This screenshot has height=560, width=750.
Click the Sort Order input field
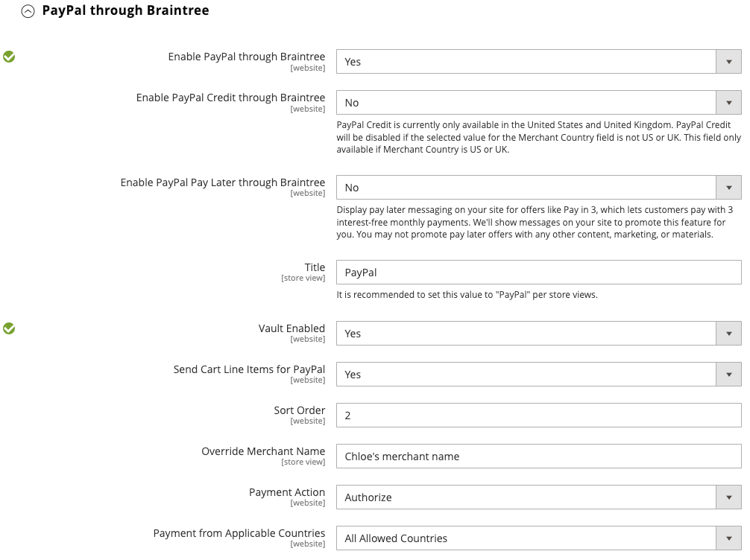coord(538,415)
